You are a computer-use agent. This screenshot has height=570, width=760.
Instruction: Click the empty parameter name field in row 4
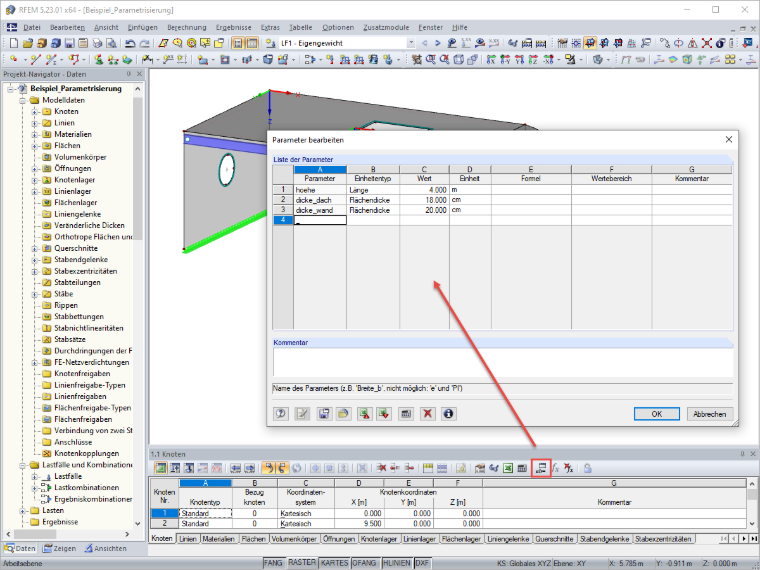pyautogui.click(x=320, y=220)
